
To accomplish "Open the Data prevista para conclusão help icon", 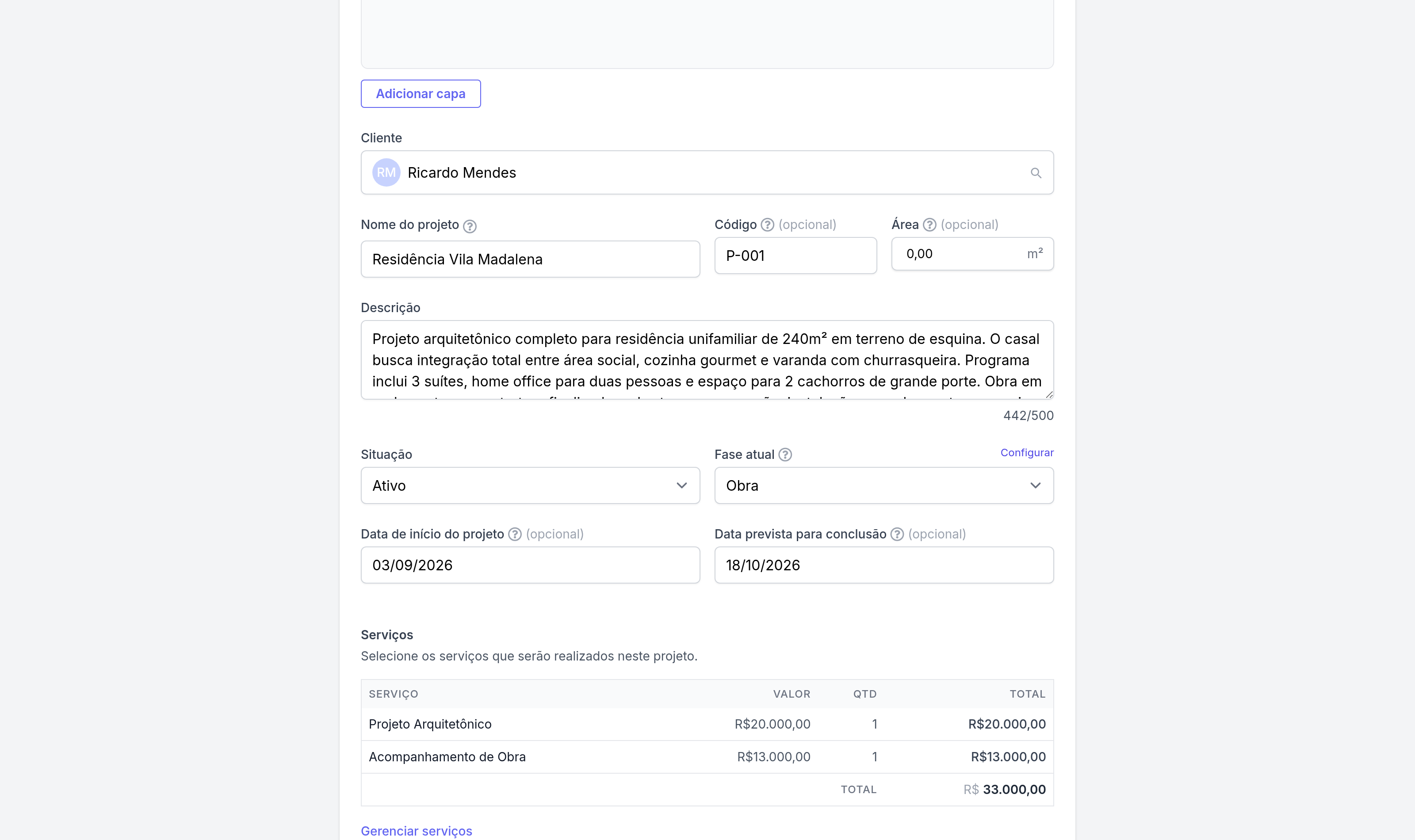I will tap(897, 535).
